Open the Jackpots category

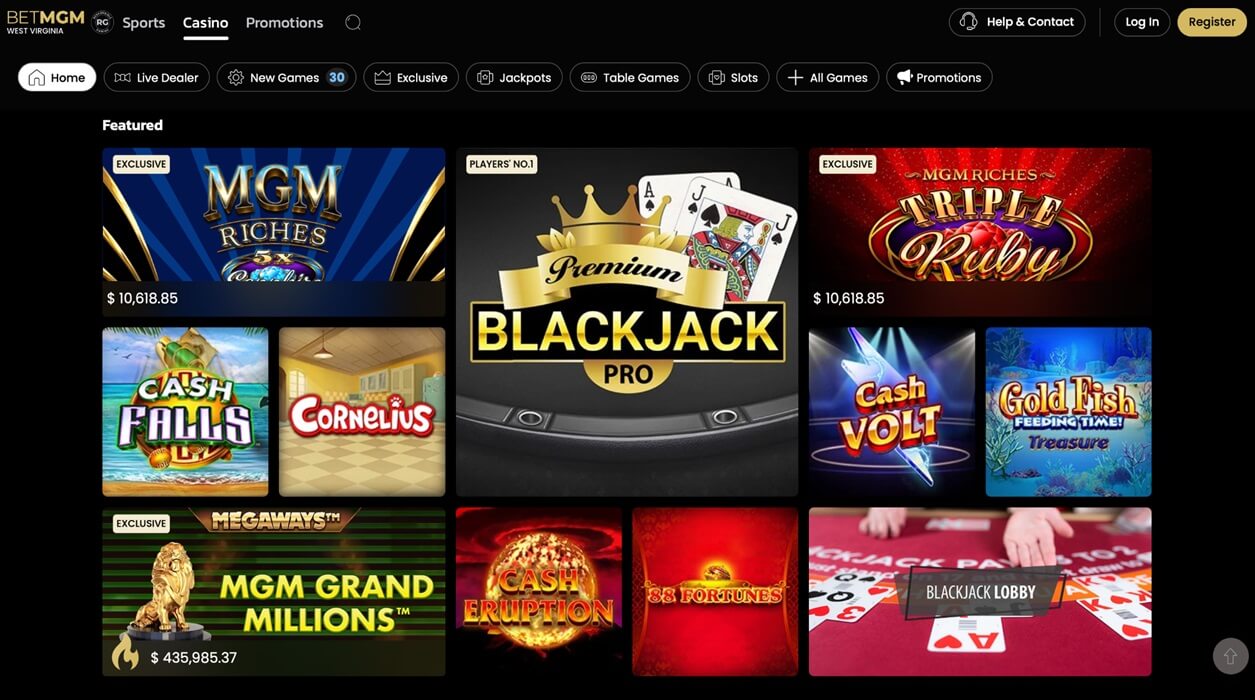pyautogui.click(x=514, y=77)
